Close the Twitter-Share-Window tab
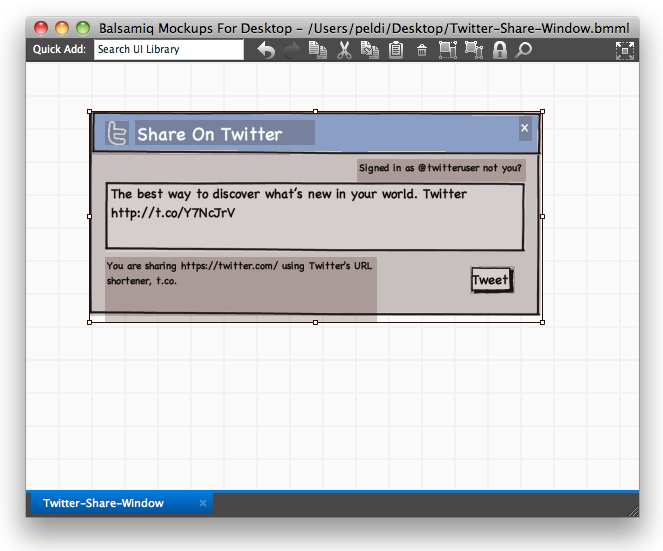 pyautogui.click(x=203, y=503)
